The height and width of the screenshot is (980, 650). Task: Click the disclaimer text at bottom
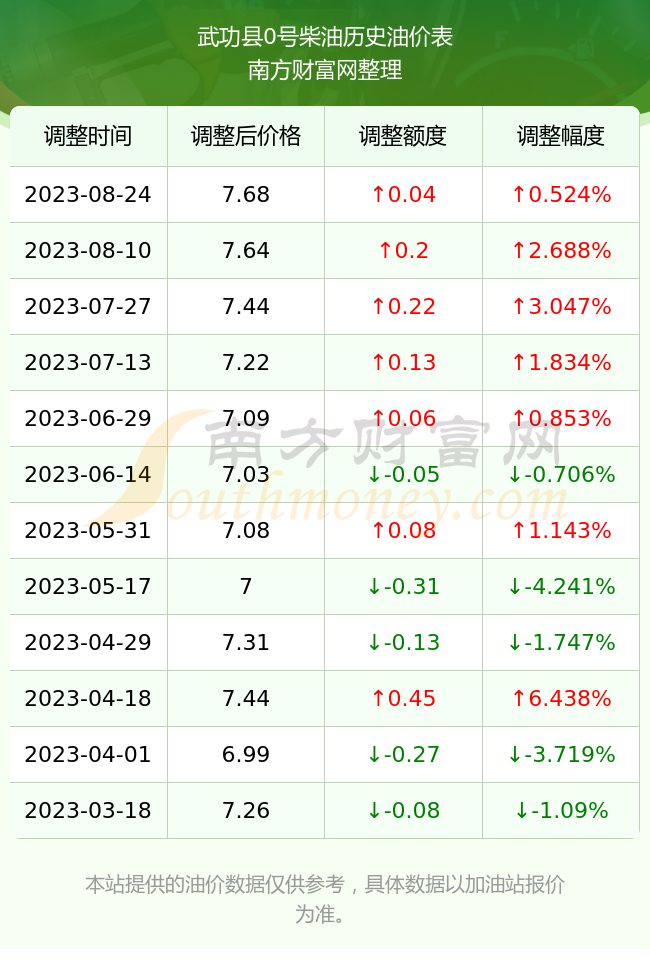pos(325,899)
